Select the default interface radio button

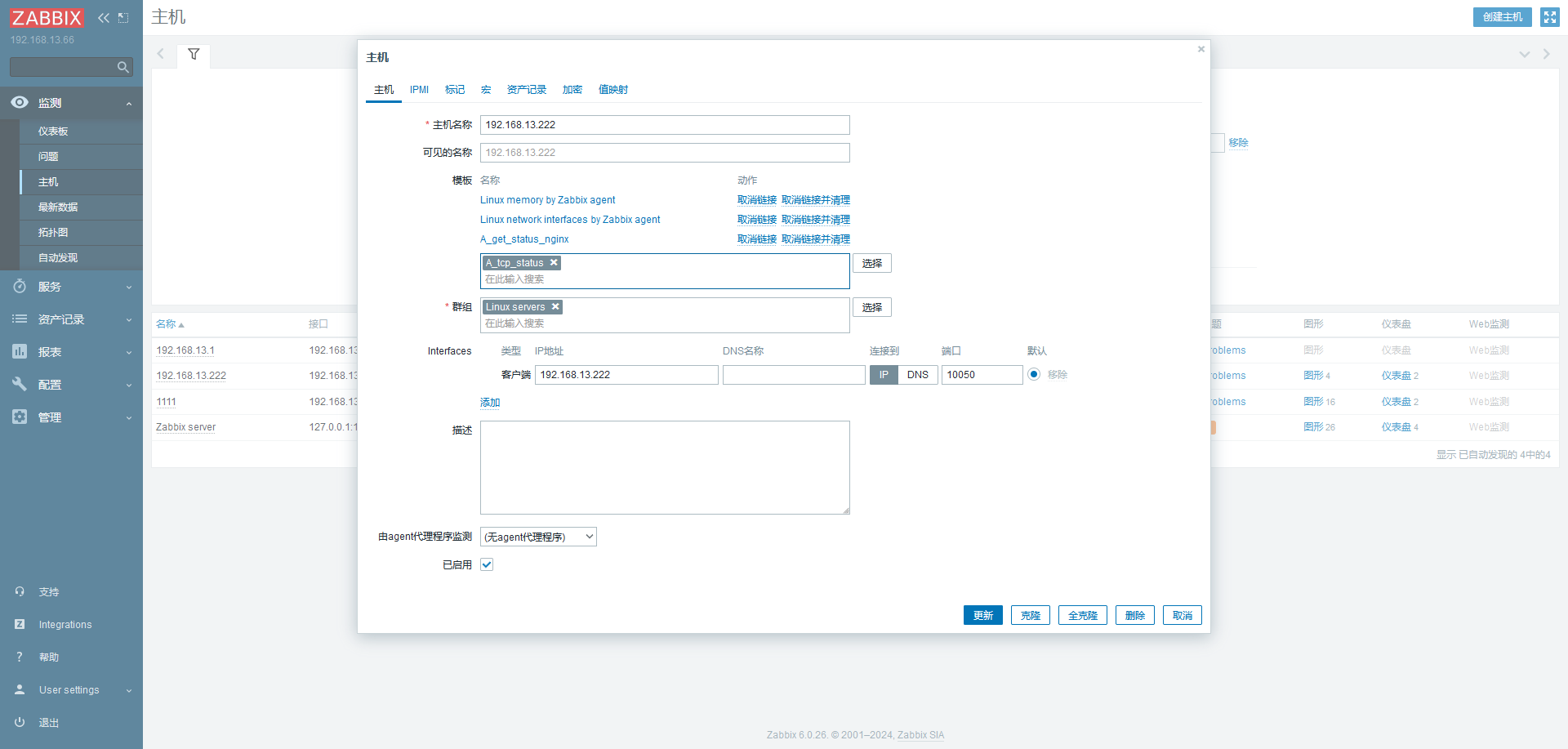click(1034, 375)
